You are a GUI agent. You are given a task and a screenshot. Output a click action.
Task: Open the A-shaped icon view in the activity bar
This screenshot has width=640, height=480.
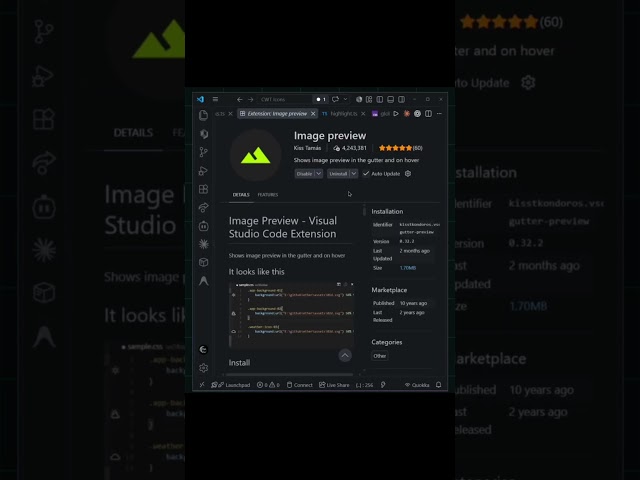point(203,281)
